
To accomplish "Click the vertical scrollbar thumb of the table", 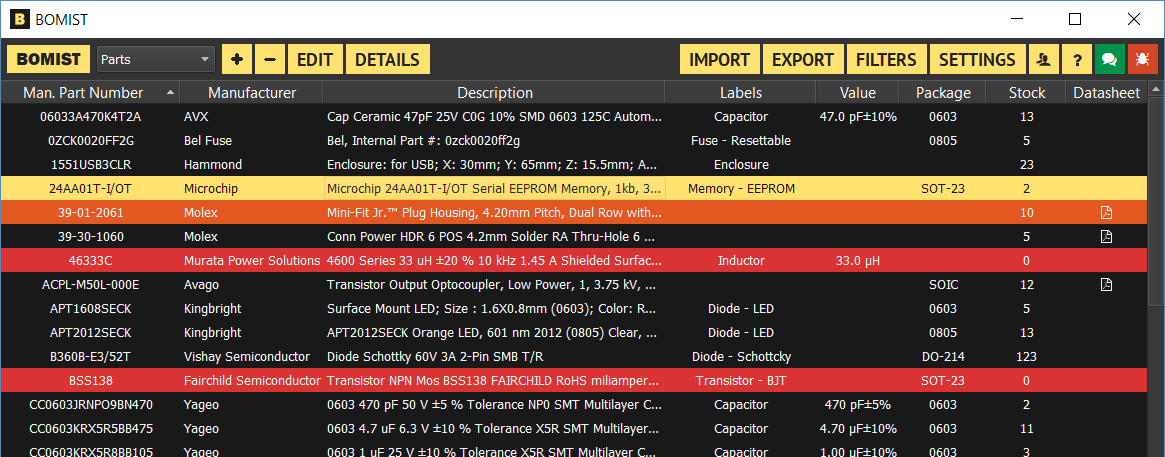I will 1156,202.
